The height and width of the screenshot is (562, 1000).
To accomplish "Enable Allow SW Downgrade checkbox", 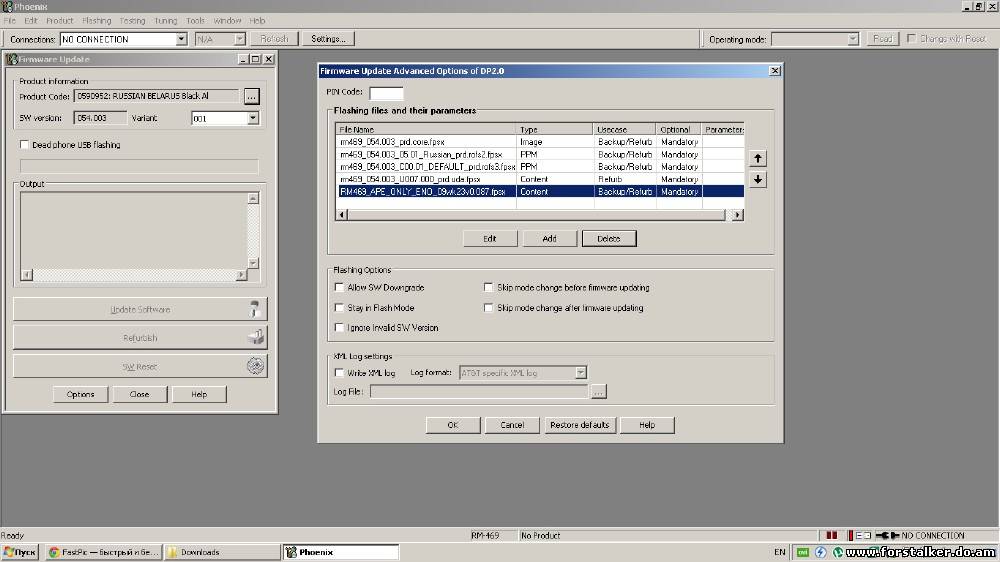I will click(339, 287).
